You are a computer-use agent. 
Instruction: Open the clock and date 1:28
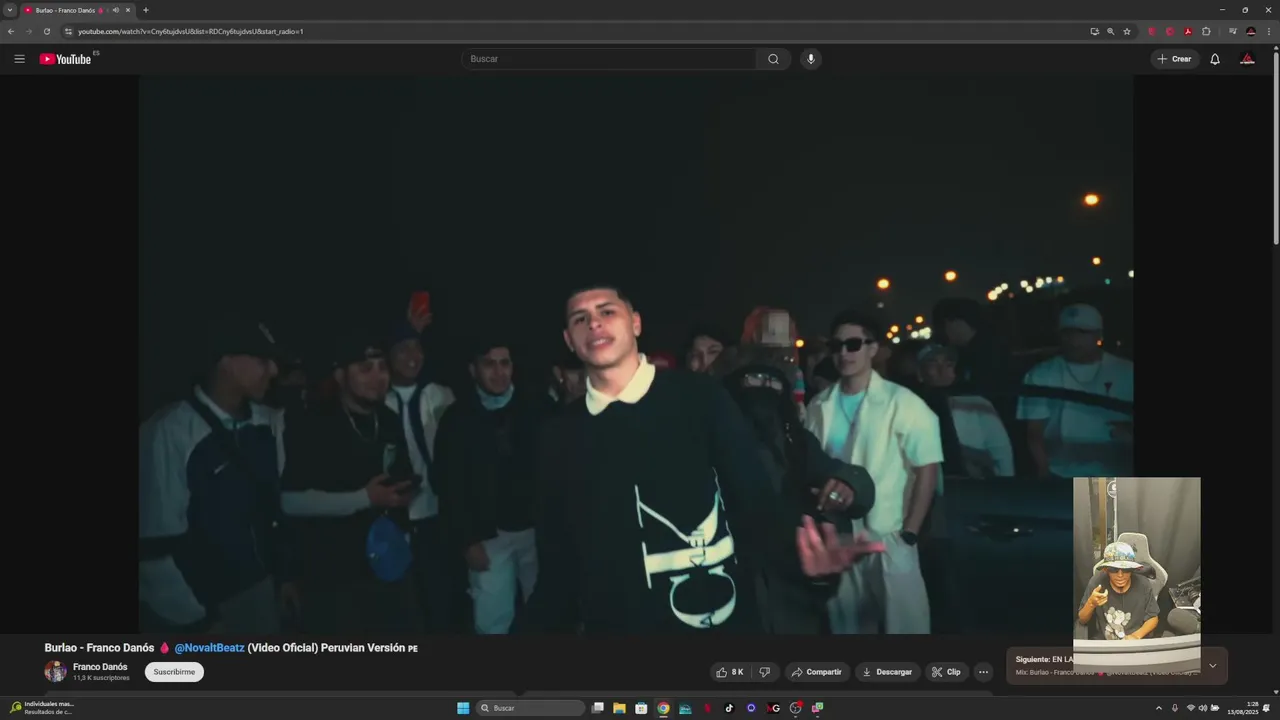[1245, 708]
